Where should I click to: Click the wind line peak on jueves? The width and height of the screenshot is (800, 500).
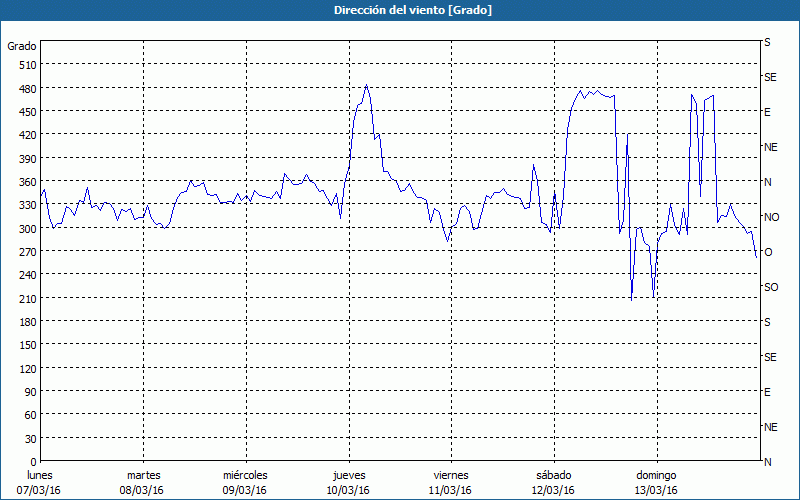point(367,86)
